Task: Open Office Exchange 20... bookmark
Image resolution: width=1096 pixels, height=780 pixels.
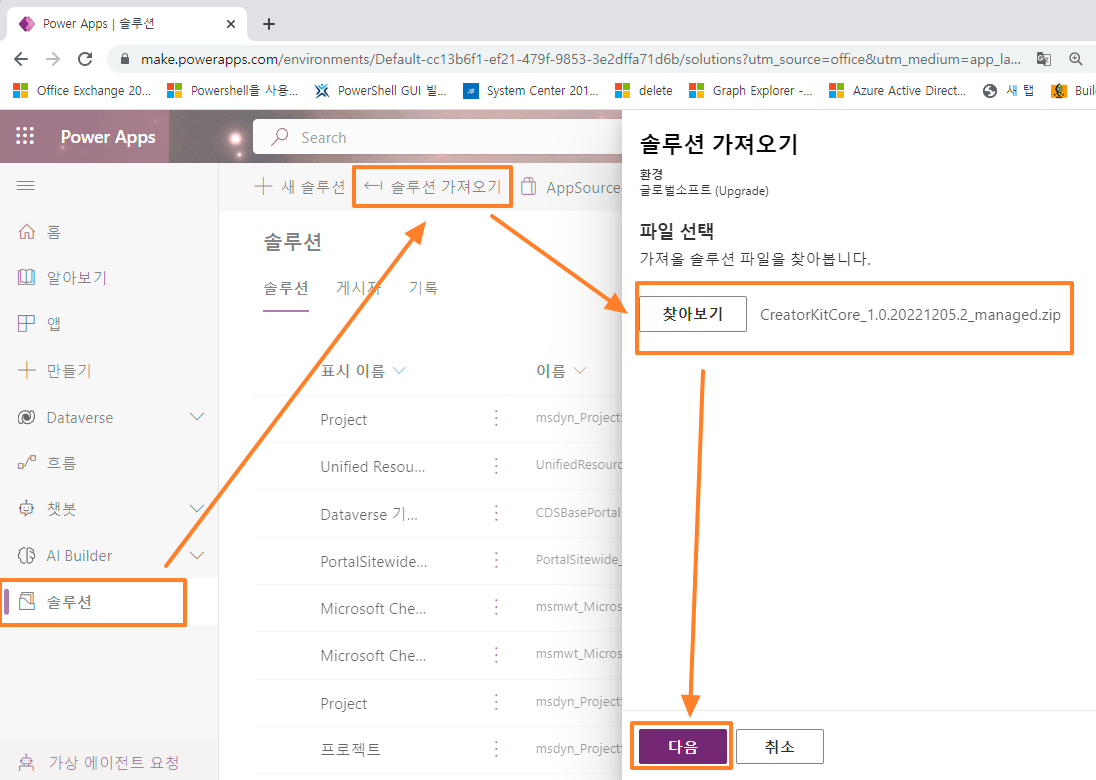Action: (x=82, y=90)
